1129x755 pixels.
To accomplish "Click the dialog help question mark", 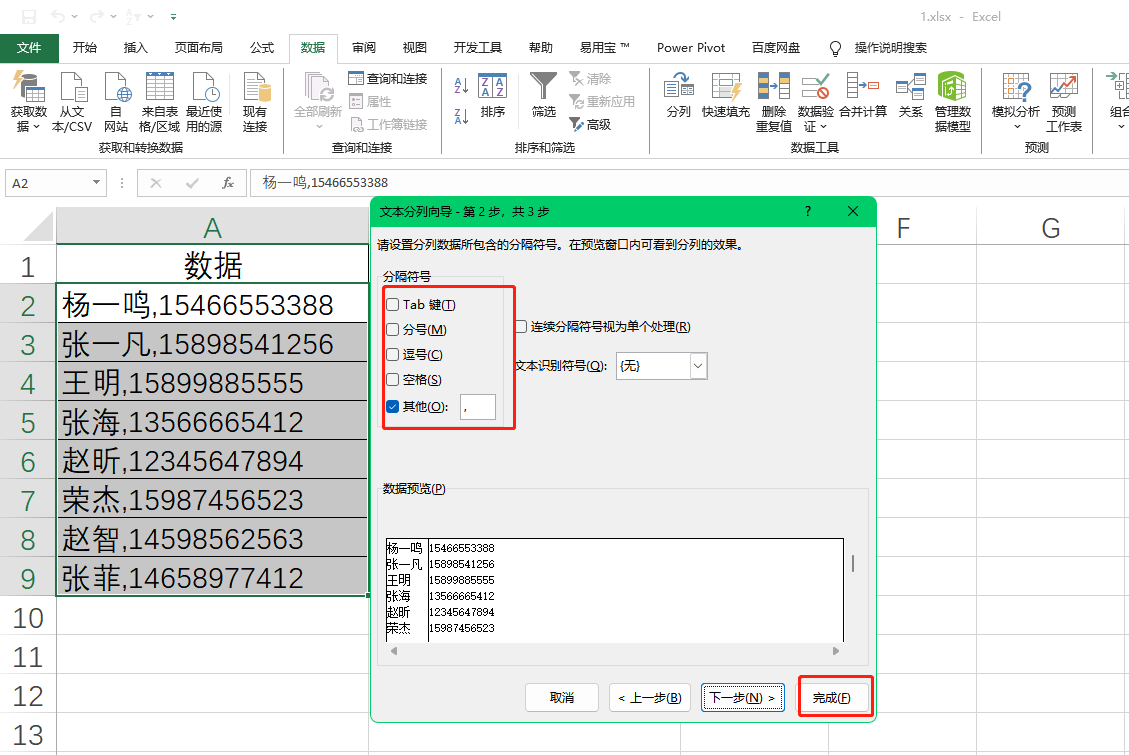I will coord(808,211).
